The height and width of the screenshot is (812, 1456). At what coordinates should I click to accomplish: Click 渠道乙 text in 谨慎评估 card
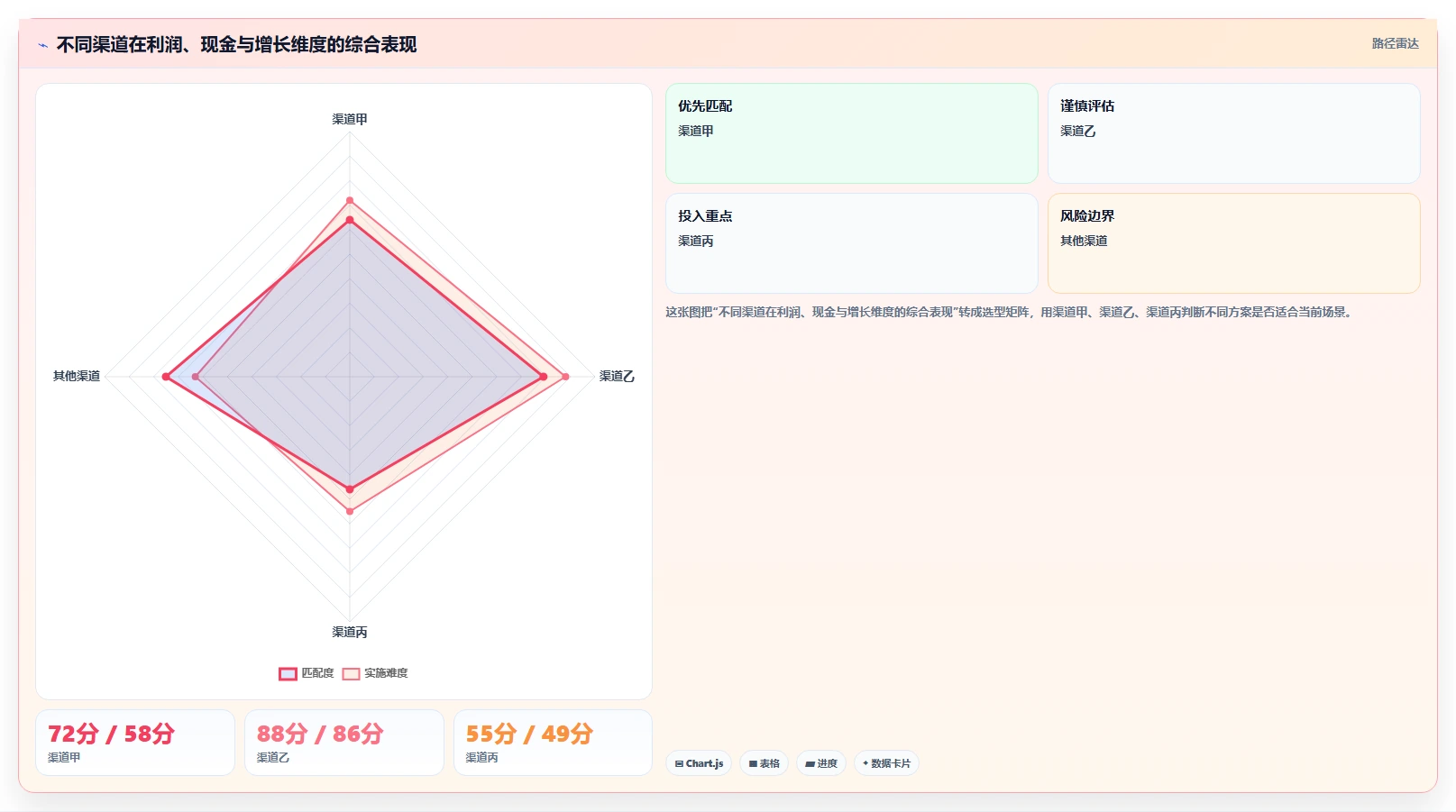coord(1078,131)
